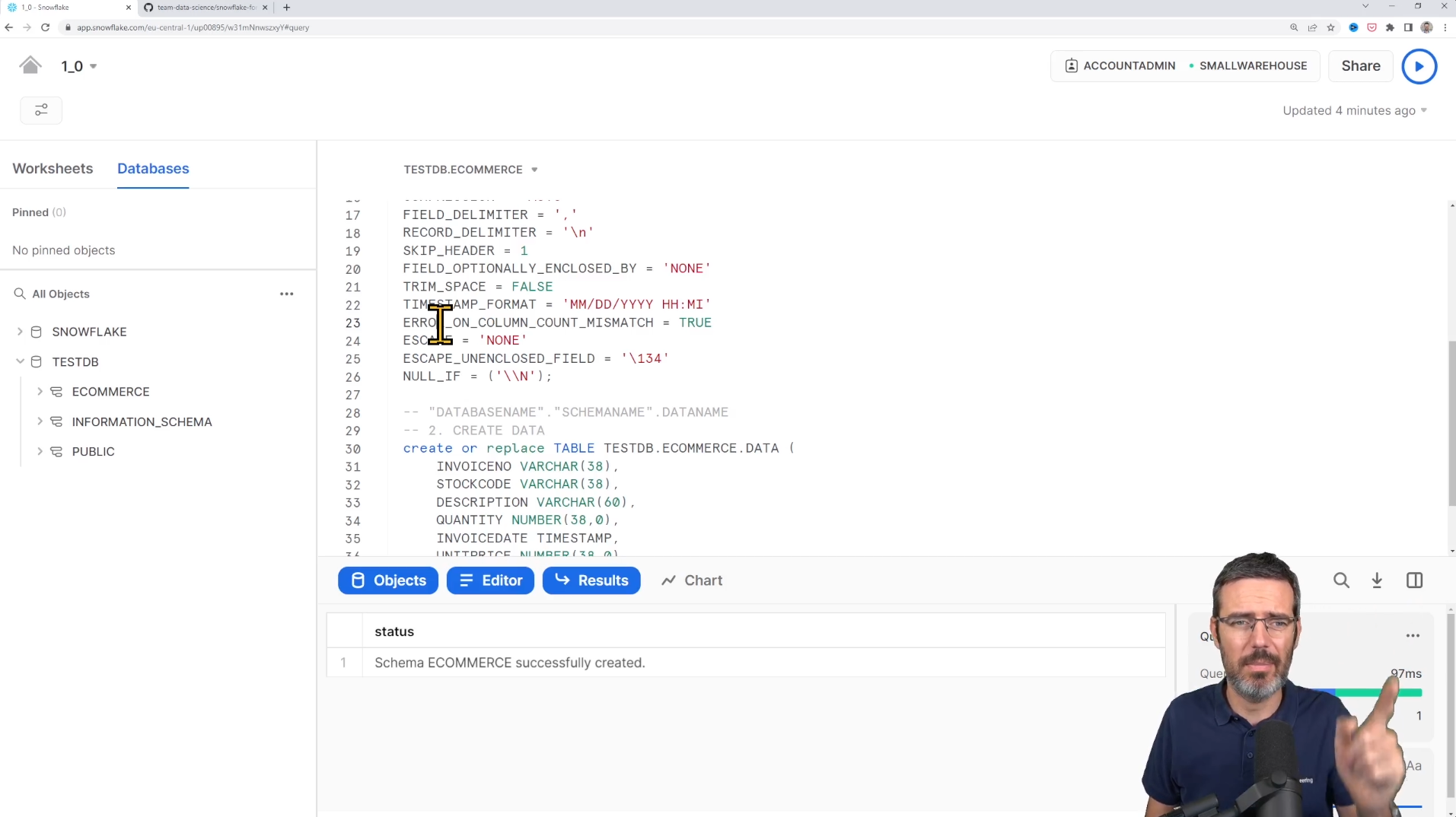Image resolution: width=1456 pixels, height=817 pixels.
Task: Click the SKIP_HEADER = 1 line
Action: (465, 250)
